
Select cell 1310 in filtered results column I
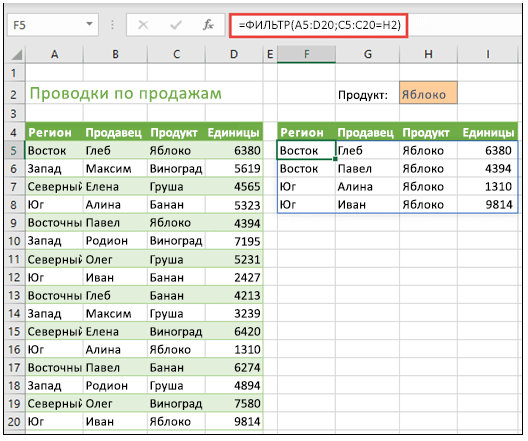pos(488,186)
